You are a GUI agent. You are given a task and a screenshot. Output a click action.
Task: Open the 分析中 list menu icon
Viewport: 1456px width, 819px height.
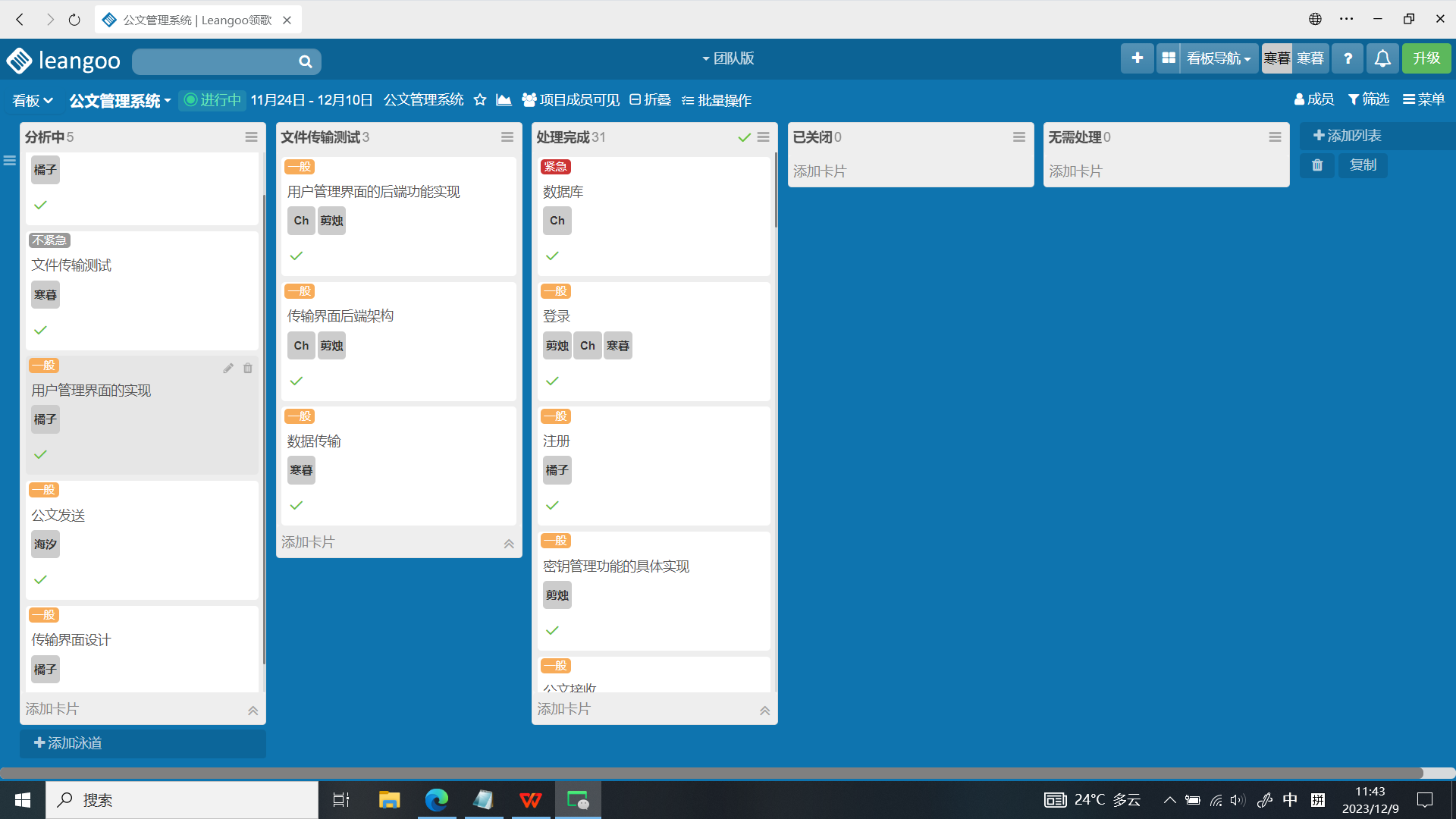251,137
